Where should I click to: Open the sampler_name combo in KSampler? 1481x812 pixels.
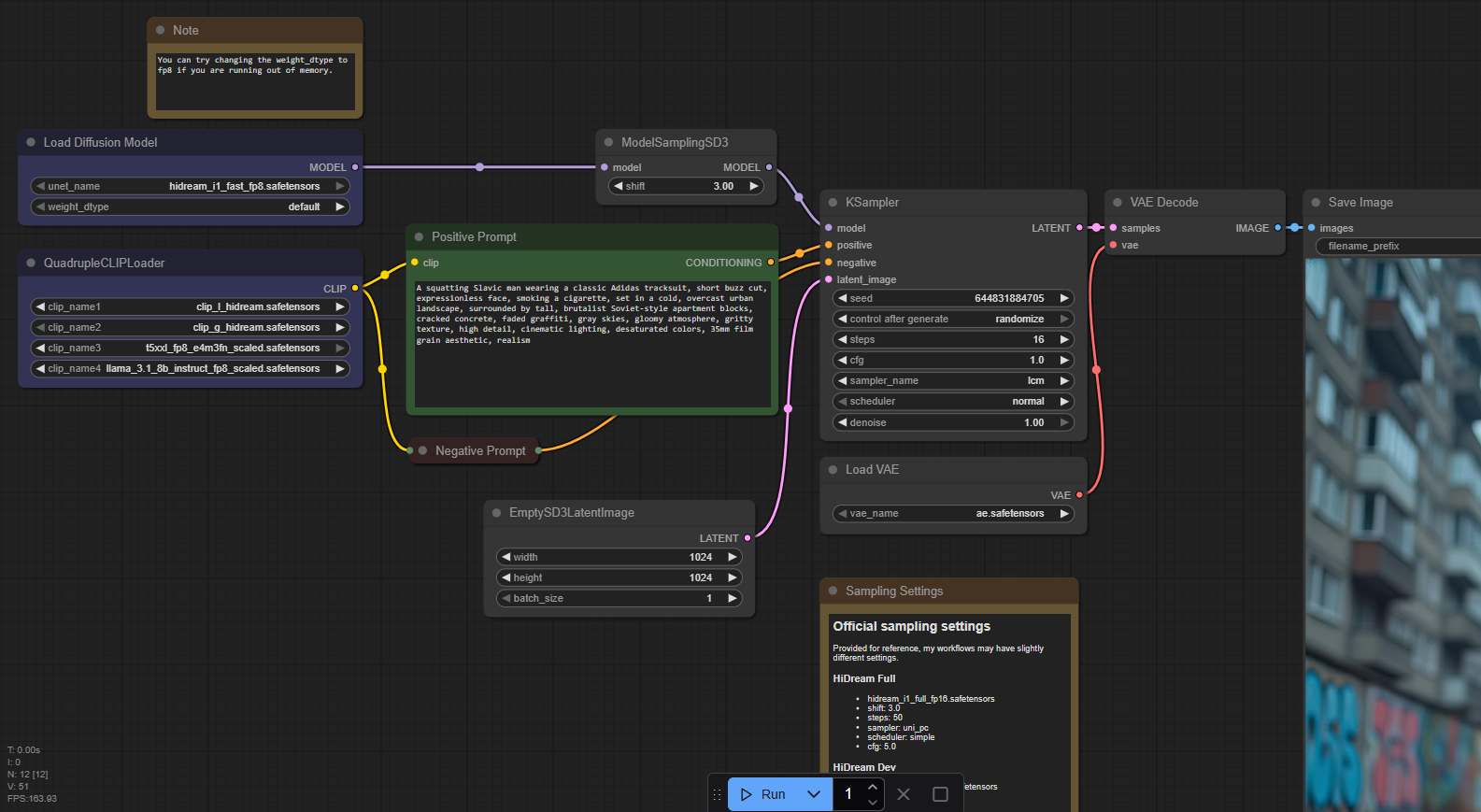tap(952, 381)
